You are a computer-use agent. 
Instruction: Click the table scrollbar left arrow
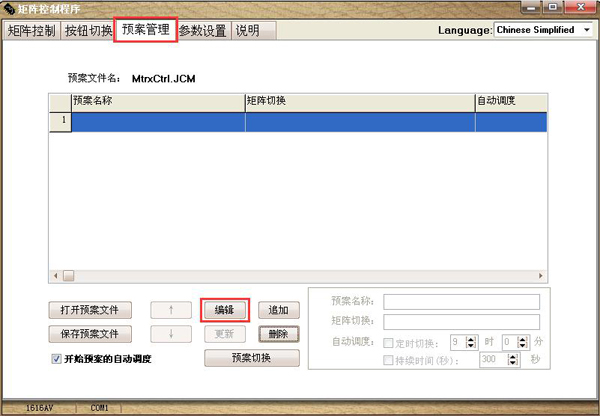point(56,276)
